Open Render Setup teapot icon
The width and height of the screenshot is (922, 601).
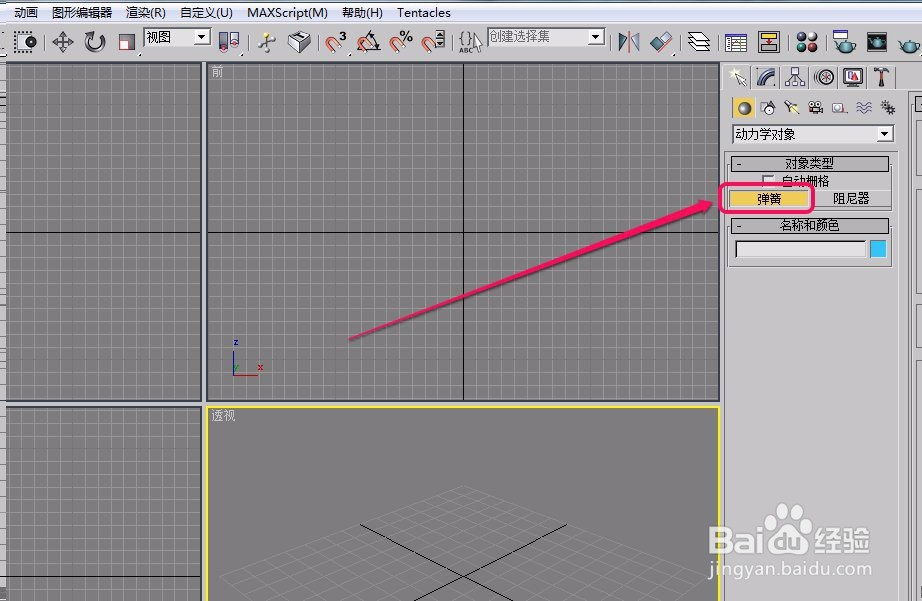(844, 42)
